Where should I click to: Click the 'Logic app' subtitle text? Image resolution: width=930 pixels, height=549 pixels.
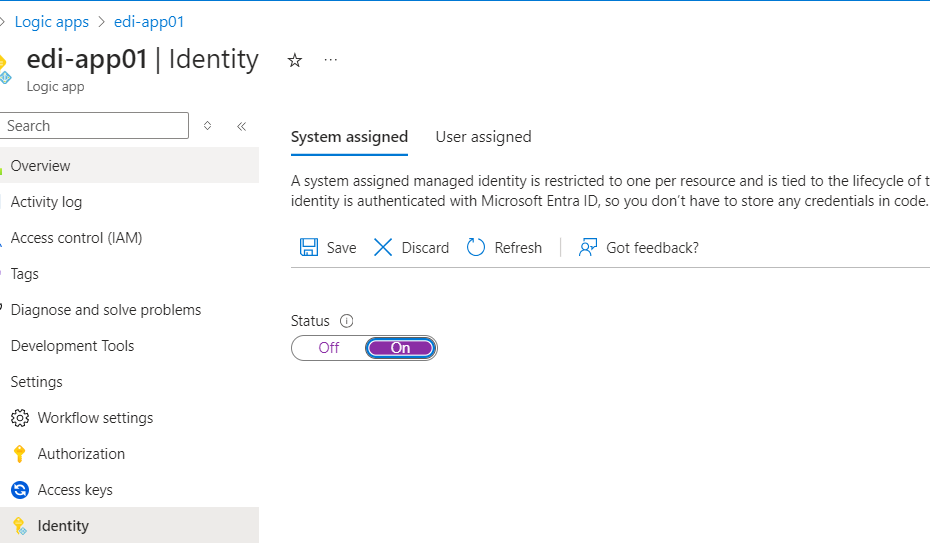click(55, 87)
